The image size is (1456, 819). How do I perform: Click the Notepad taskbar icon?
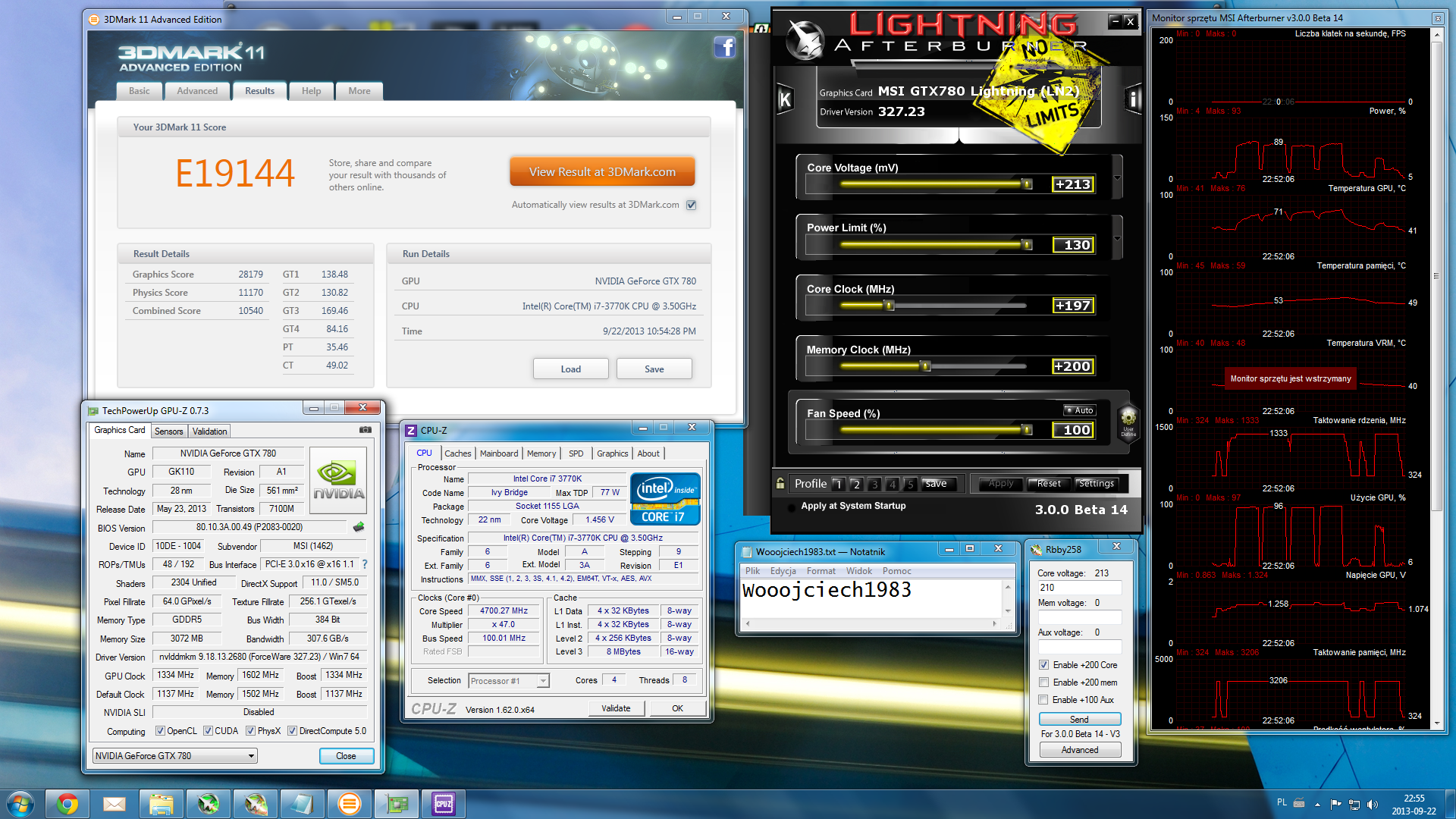pos(303,804)
